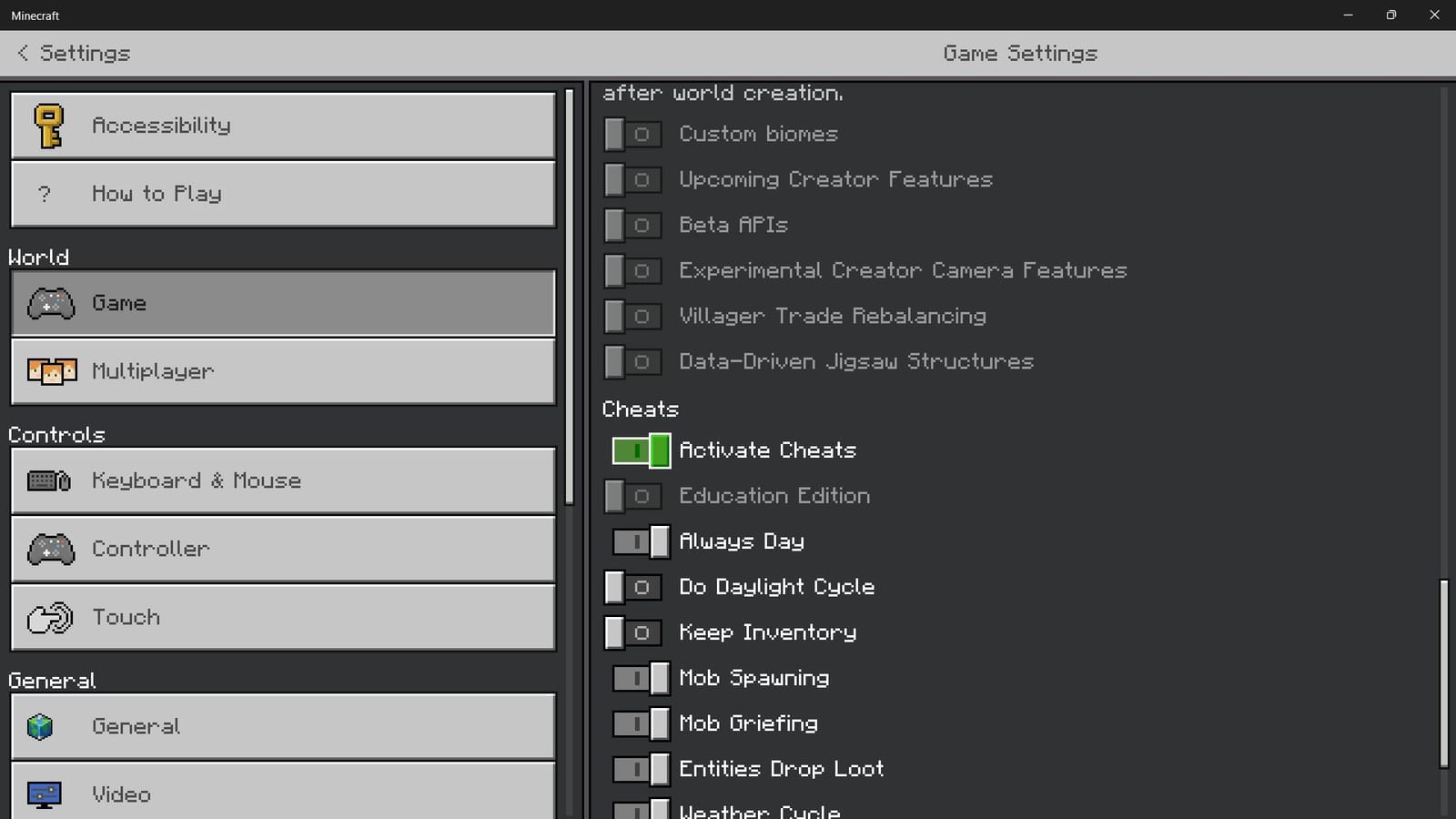The image size is (1456, 819).
Task: Go back using the Settings chevron arrow
Action: (x=24, y=53)
